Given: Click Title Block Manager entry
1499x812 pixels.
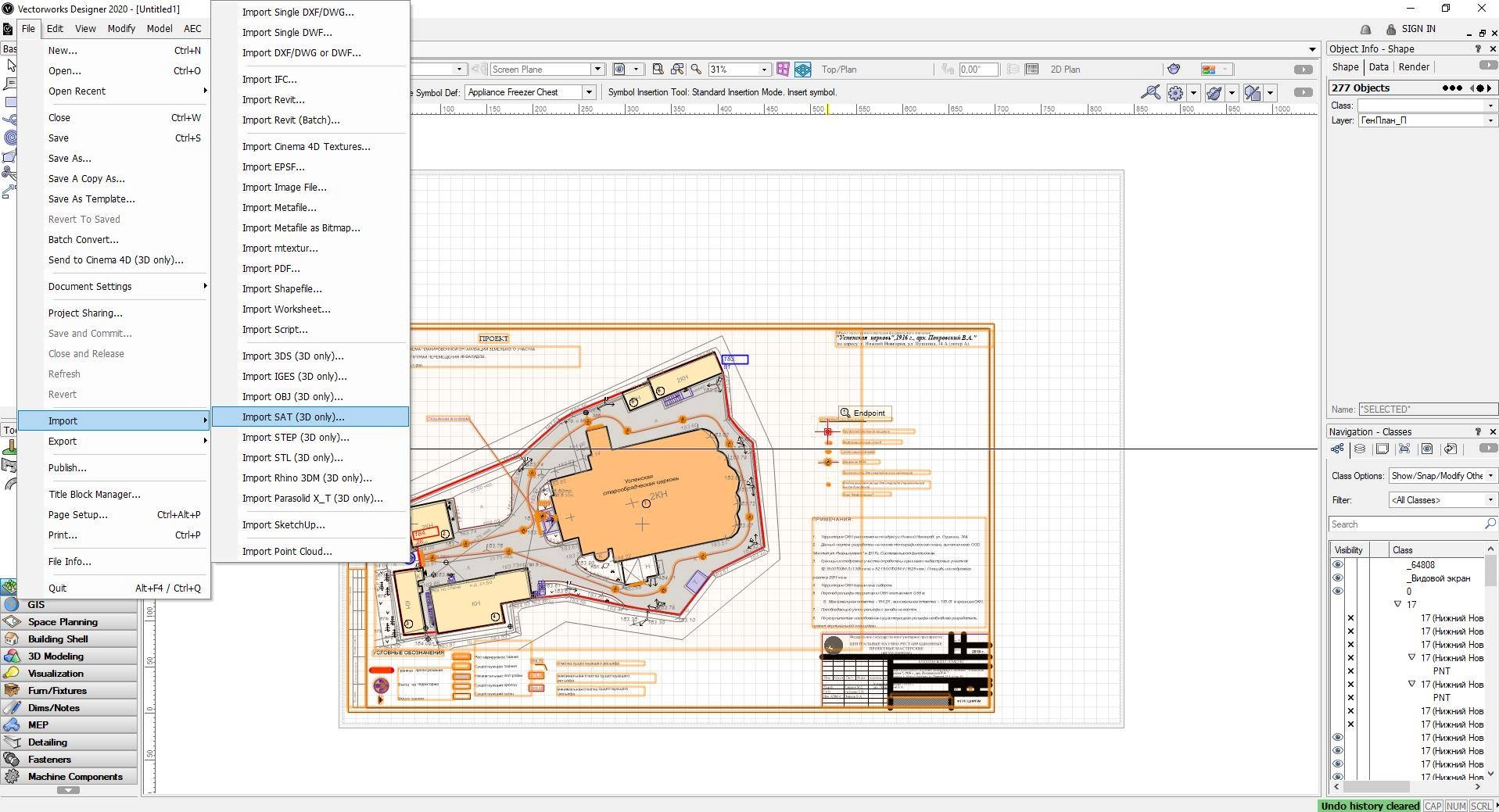Looking at the screenshot, I should click(114, 495).
